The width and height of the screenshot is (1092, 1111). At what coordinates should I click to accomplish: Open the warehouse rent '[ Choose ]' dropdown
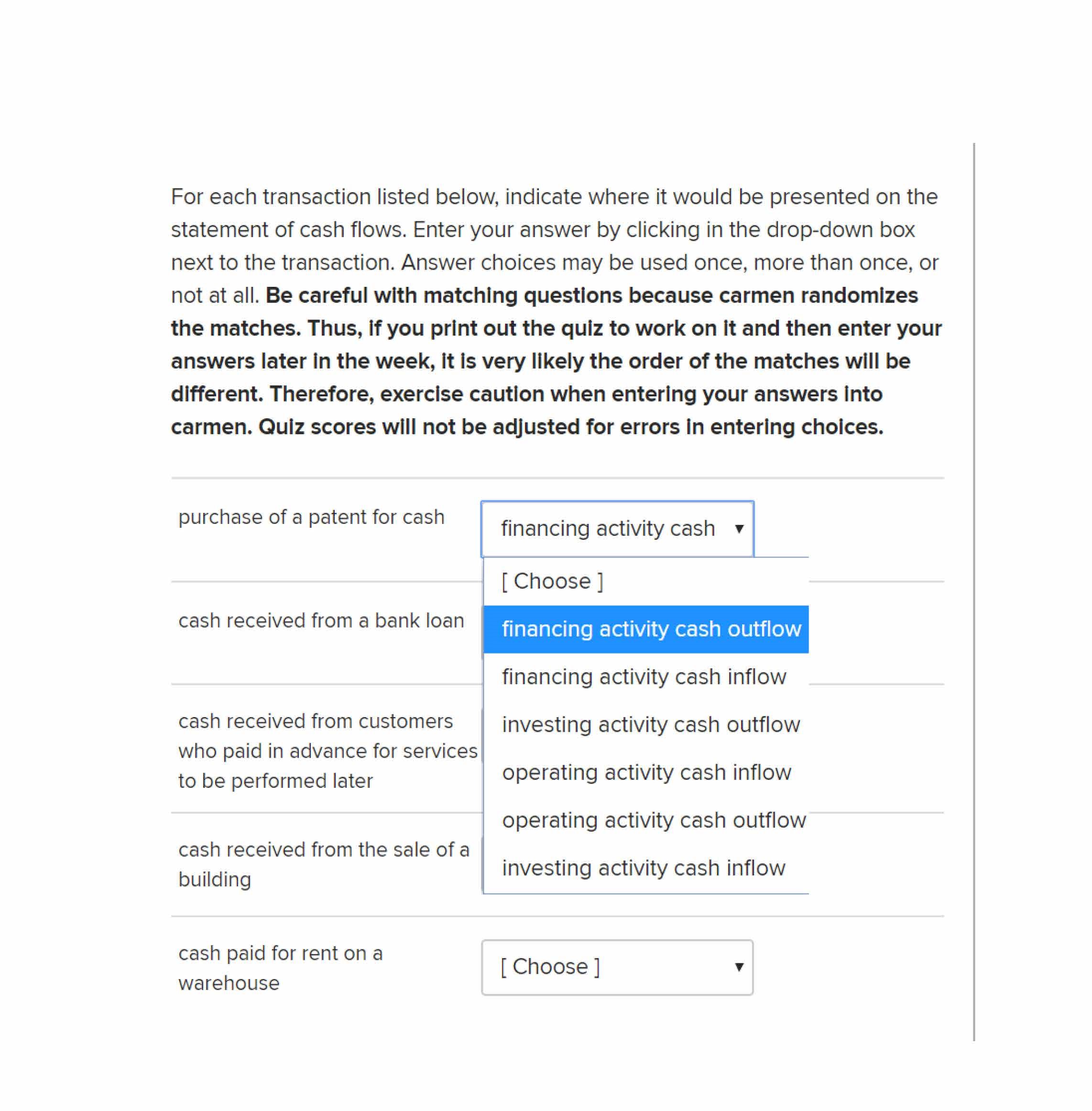(607, 967)
